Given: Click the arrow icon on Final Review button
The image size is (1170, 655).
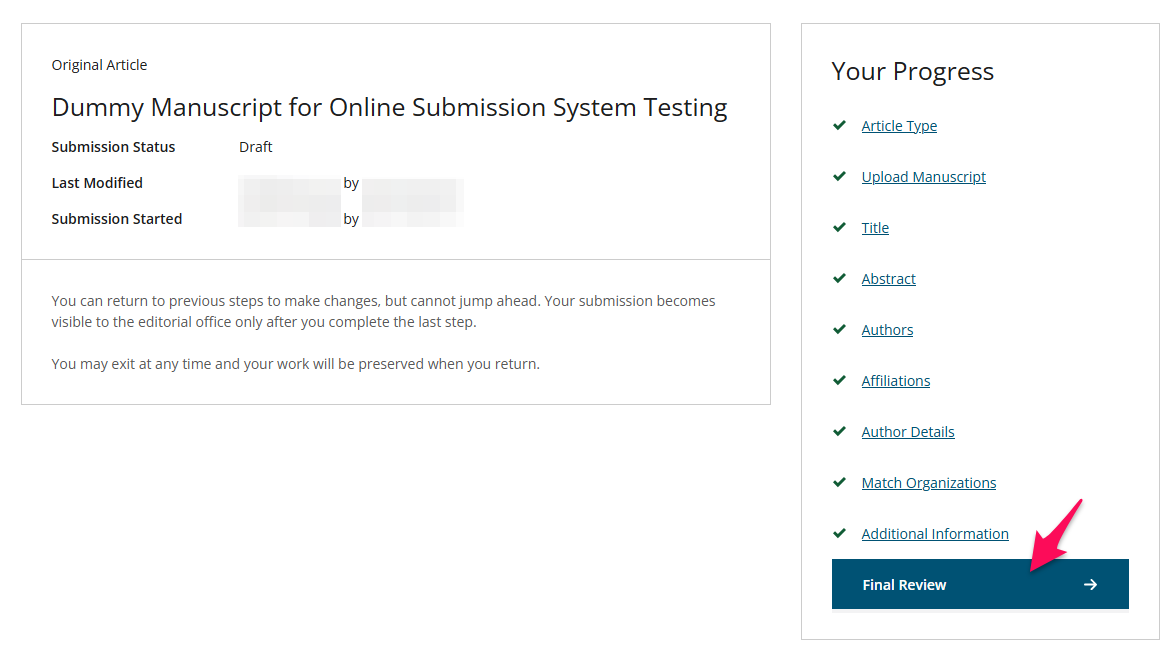Looking at the screenshot, I should coord(1090,585).
